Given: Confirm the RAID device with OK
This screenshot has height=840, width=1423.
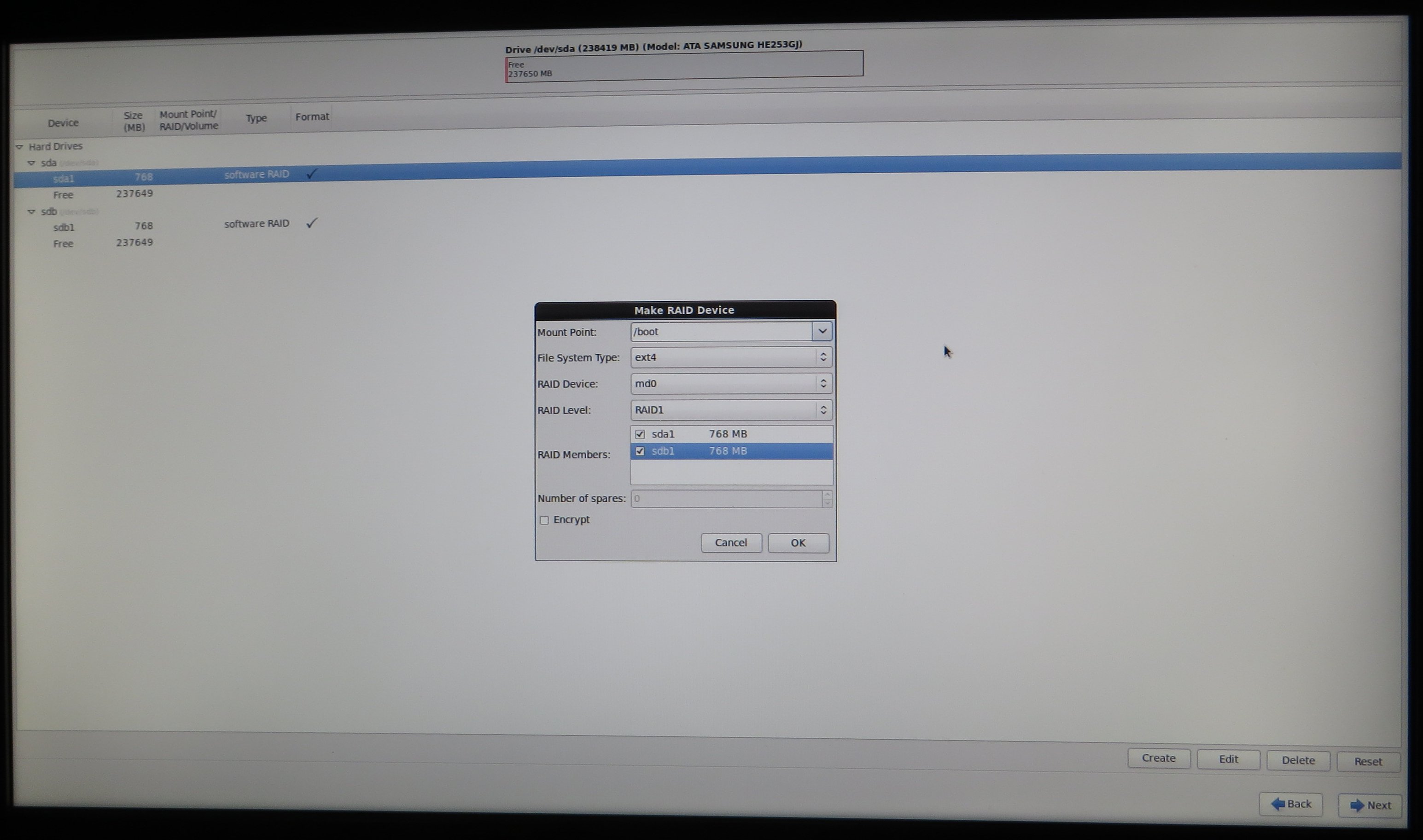Looking at the screenshot, I should point(798,543).
